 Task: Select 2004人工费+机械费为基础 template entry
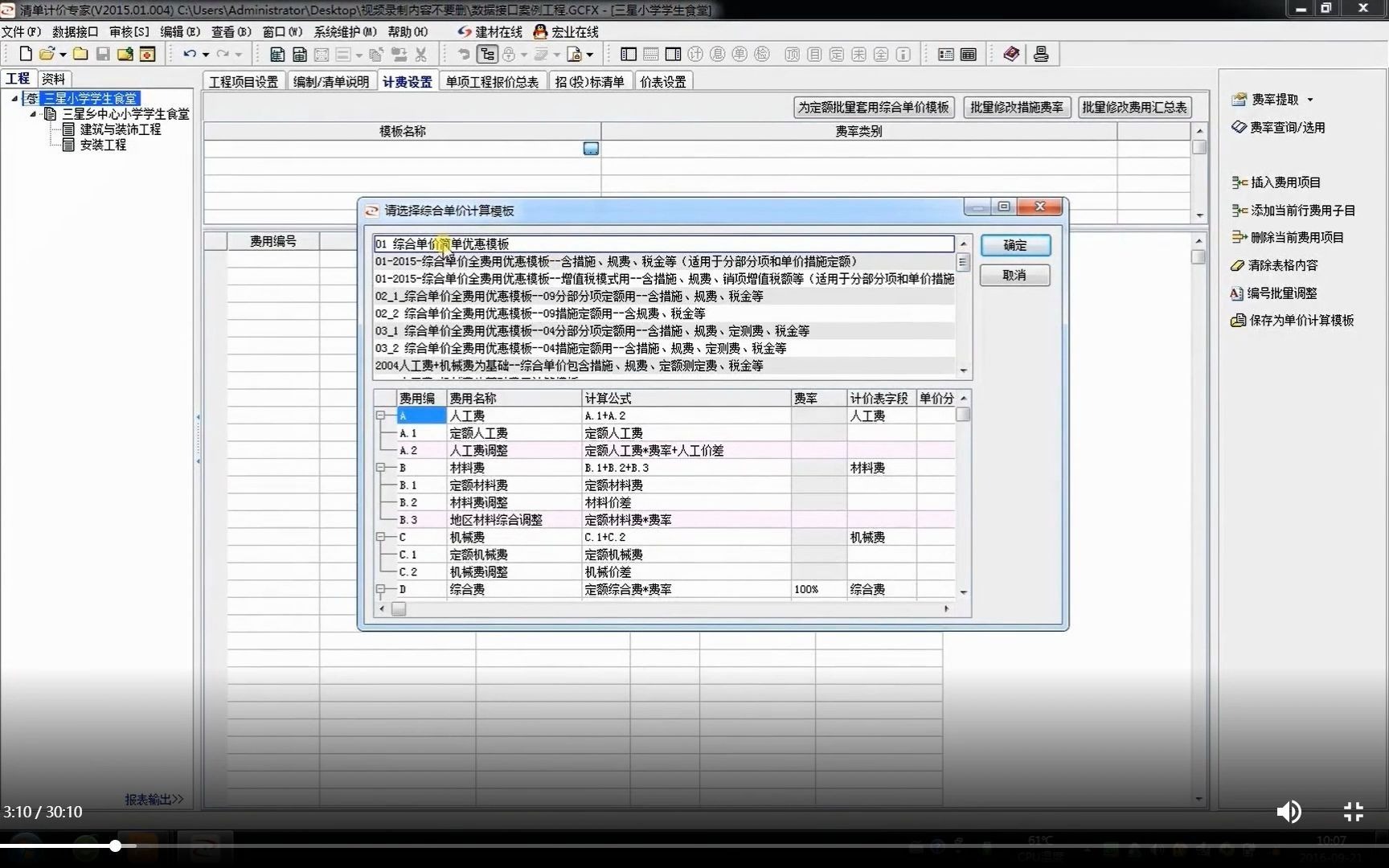point(664,366)
